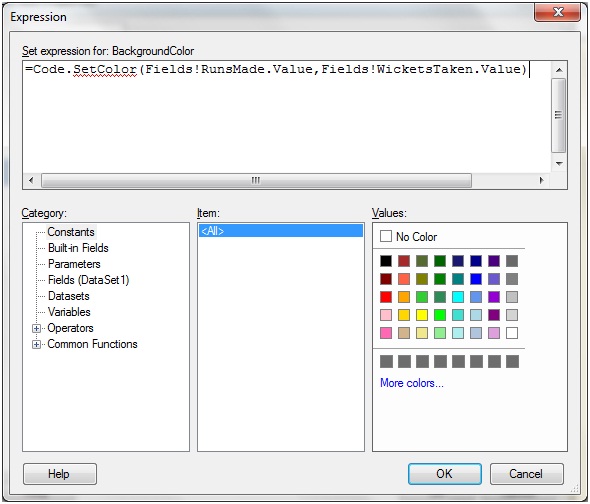This screenshot has height=504, width=590.
Task: Pick the khaki swatch in bottom row
Action: coord(422,333)
